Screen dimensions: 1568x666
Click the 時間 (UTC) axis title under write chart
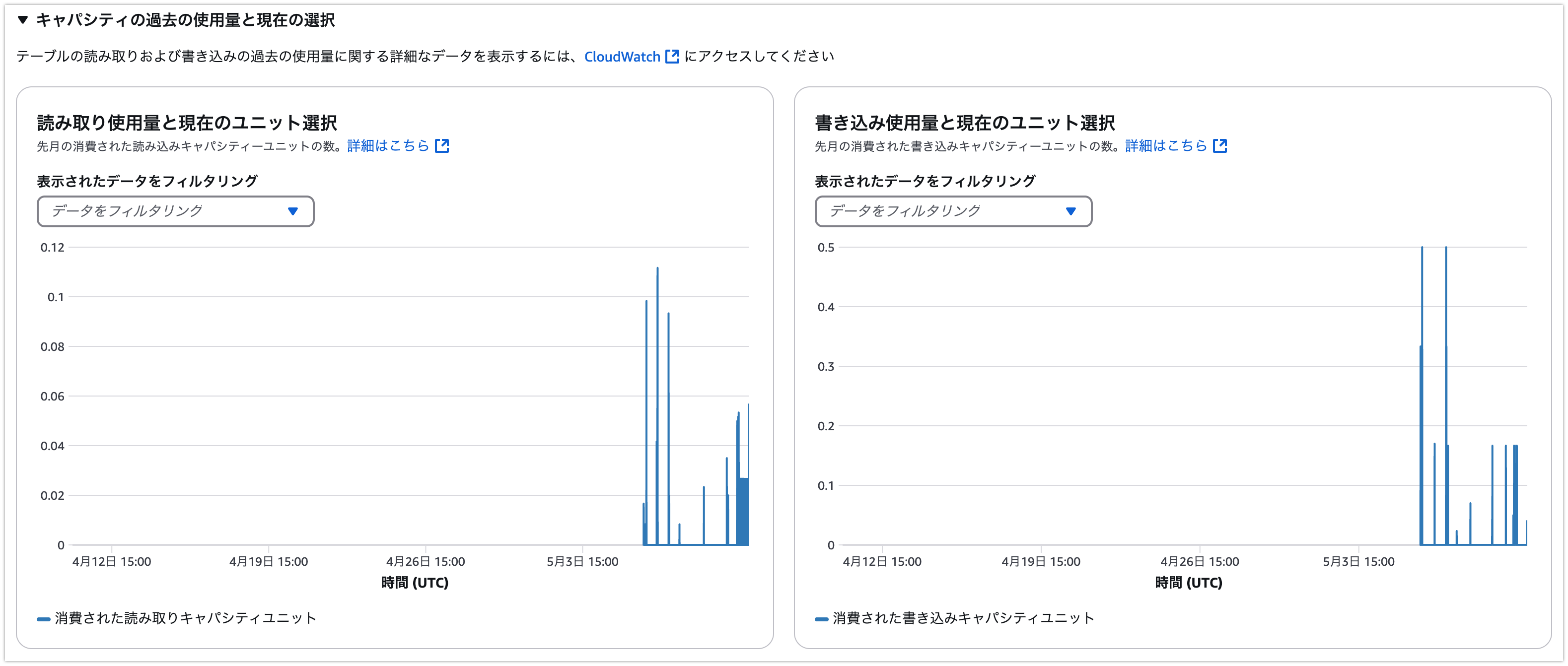1189,583
